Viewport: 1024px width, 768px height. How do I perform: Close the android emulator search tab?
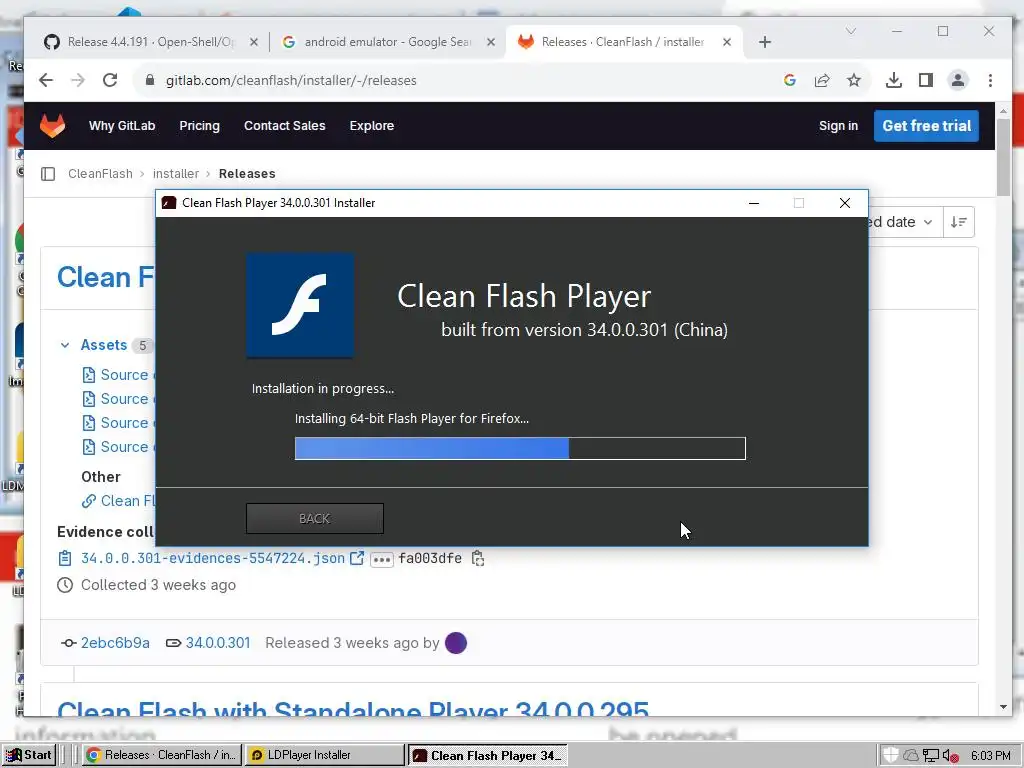pos(491,42)
